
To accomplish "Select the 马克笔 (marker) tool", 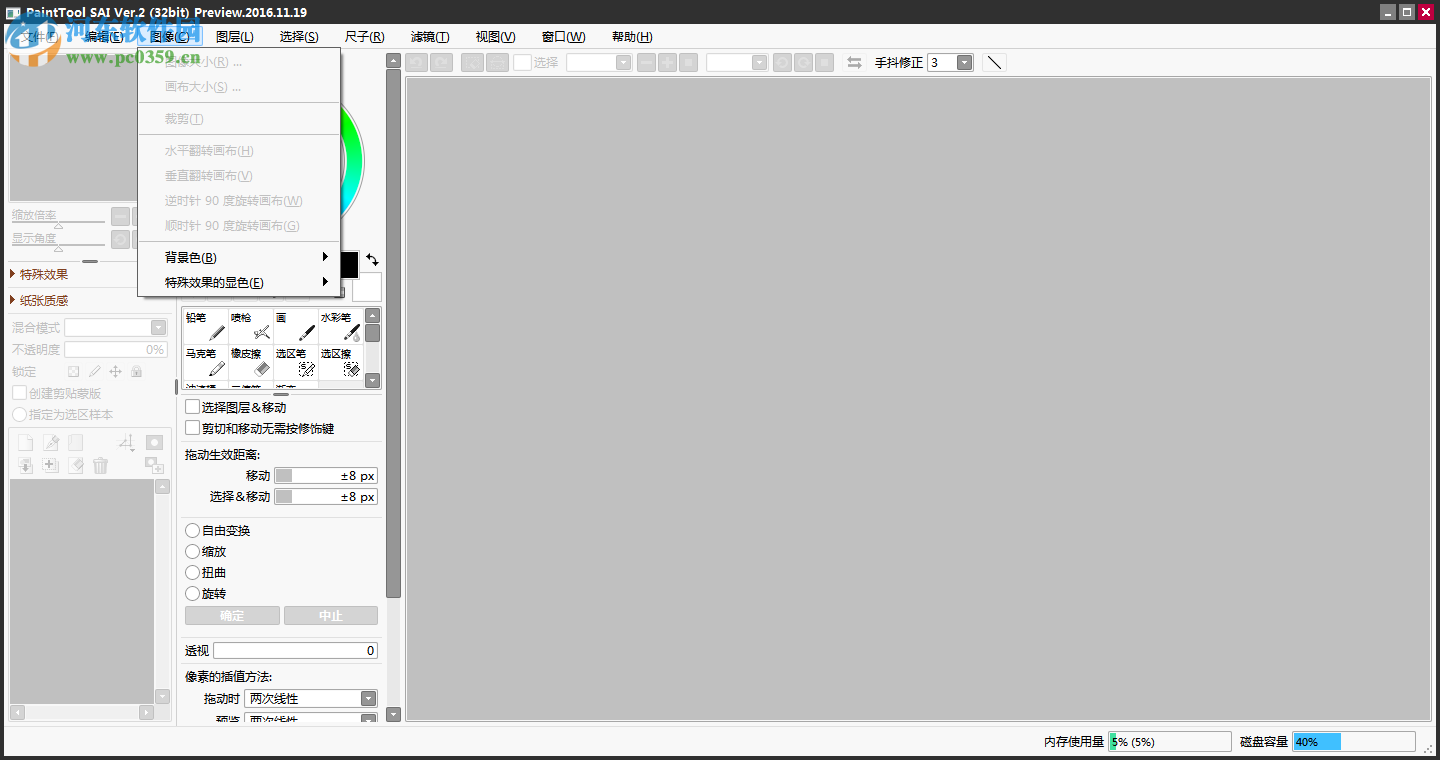I will tap(205, 360).
